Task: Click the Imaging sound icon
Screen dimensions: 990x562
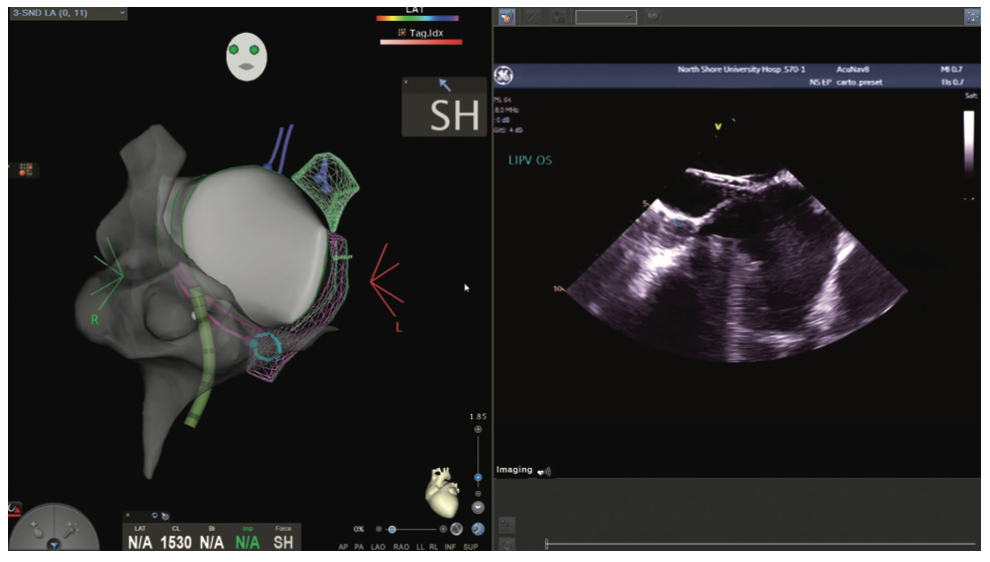Action: coord(544,471)
